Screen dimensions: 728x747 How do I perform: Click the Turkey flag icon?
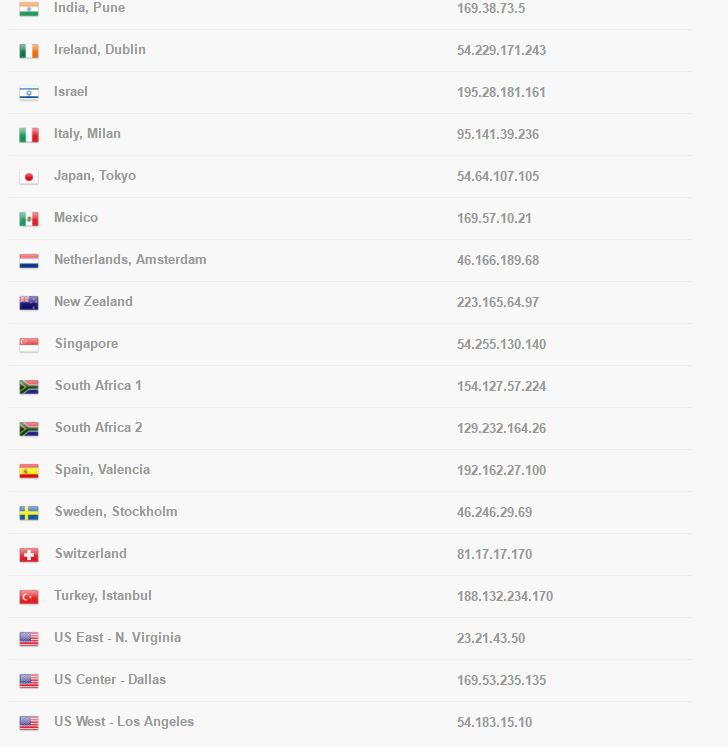pos(29,597)
